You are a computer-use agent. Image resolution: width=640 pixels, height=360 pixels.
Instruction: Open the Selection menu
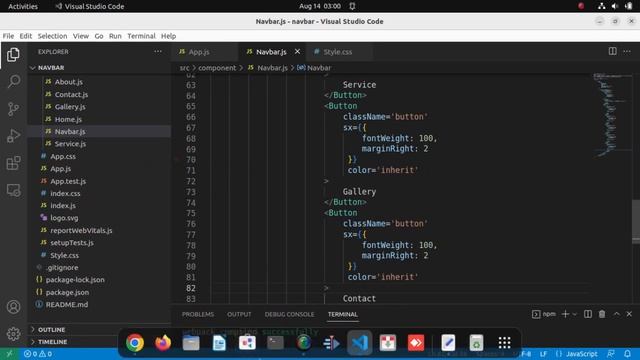(52, 36)
